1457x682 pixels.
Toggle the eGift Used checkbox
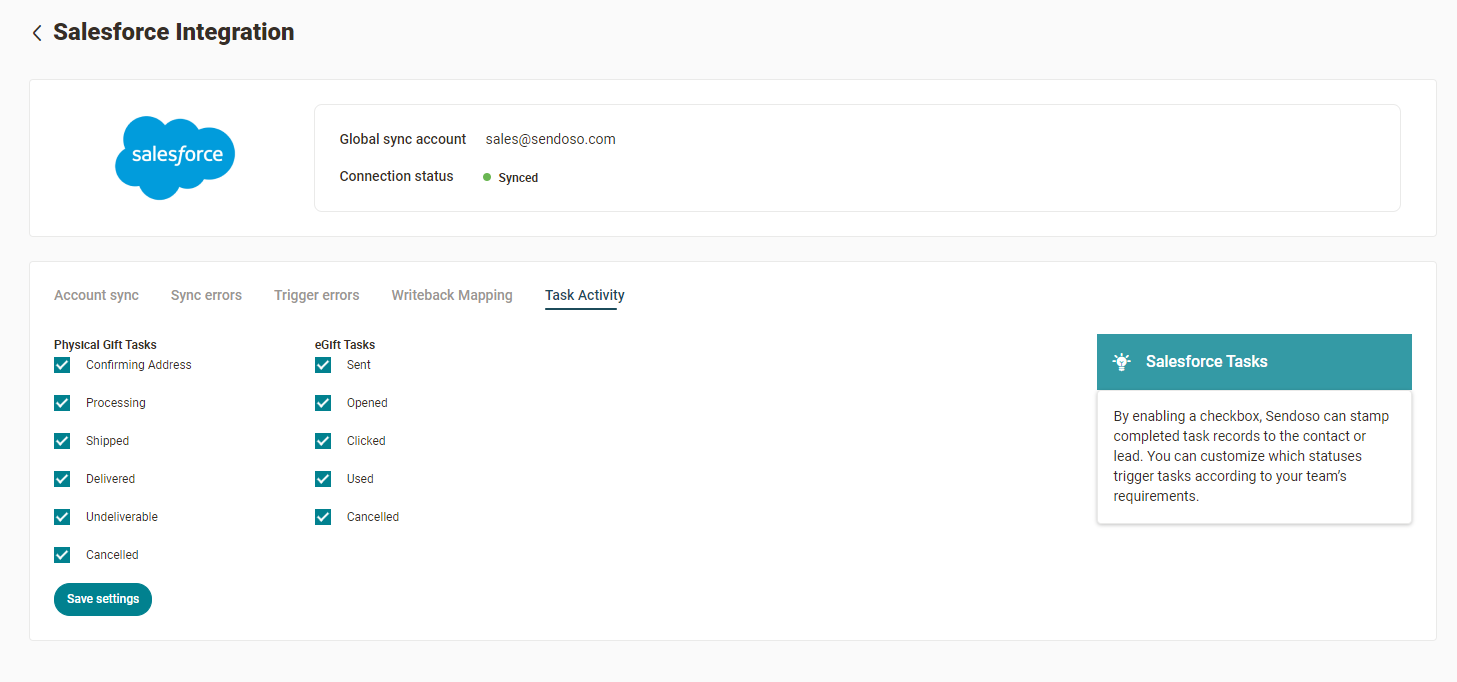click(323, 479)
